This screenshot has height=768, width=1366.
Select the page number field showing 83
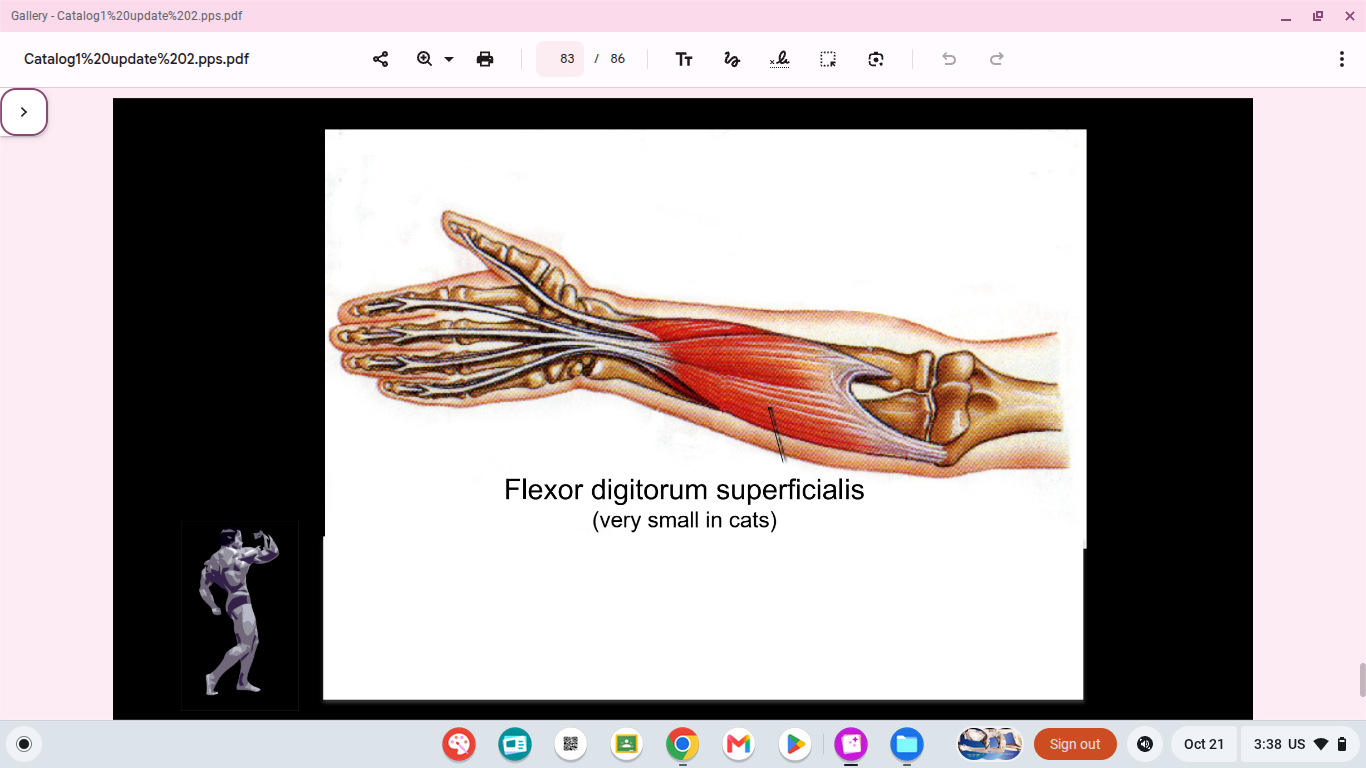tap(560, 59)
